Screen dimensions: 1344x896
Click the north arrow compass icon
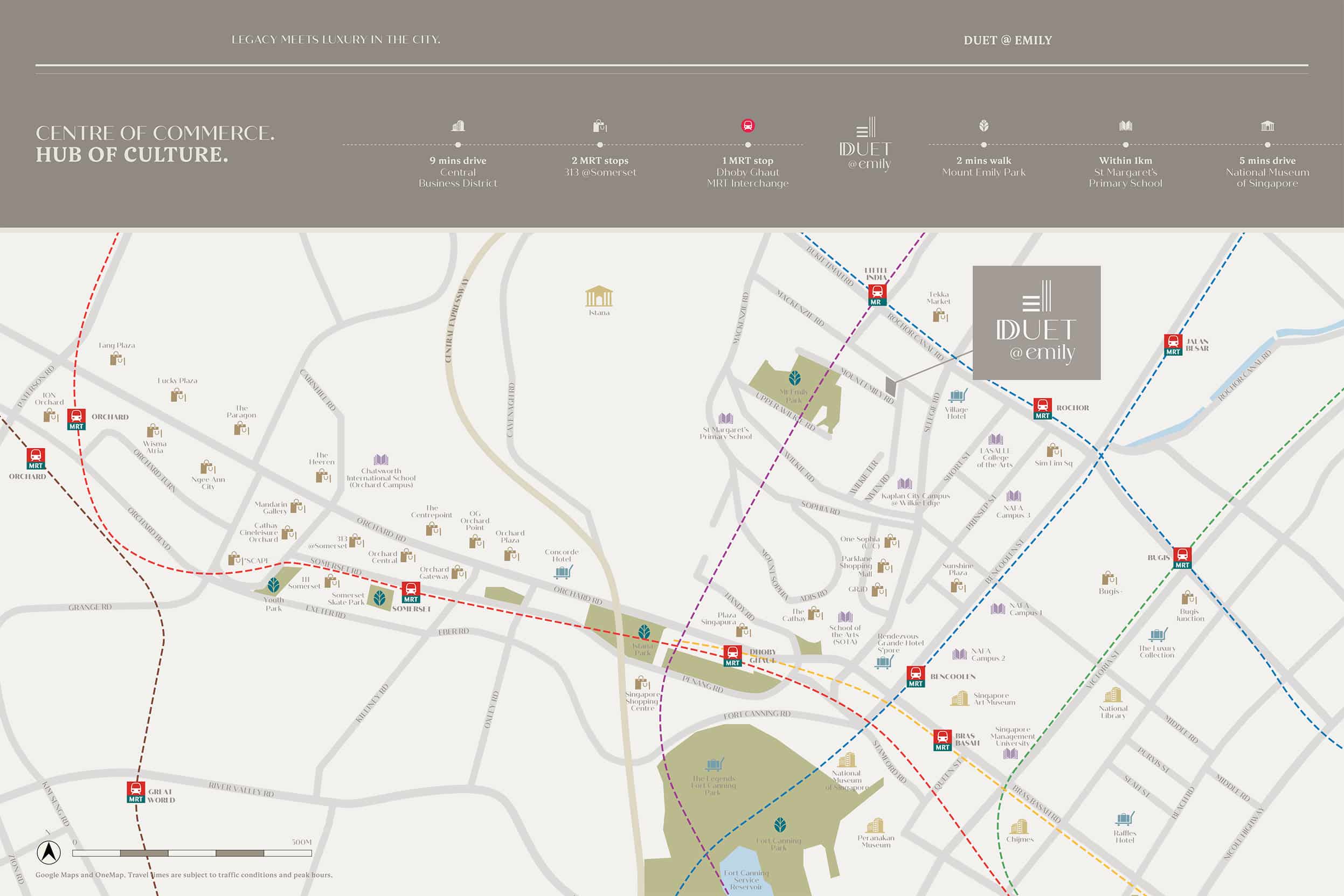point(49,852)
